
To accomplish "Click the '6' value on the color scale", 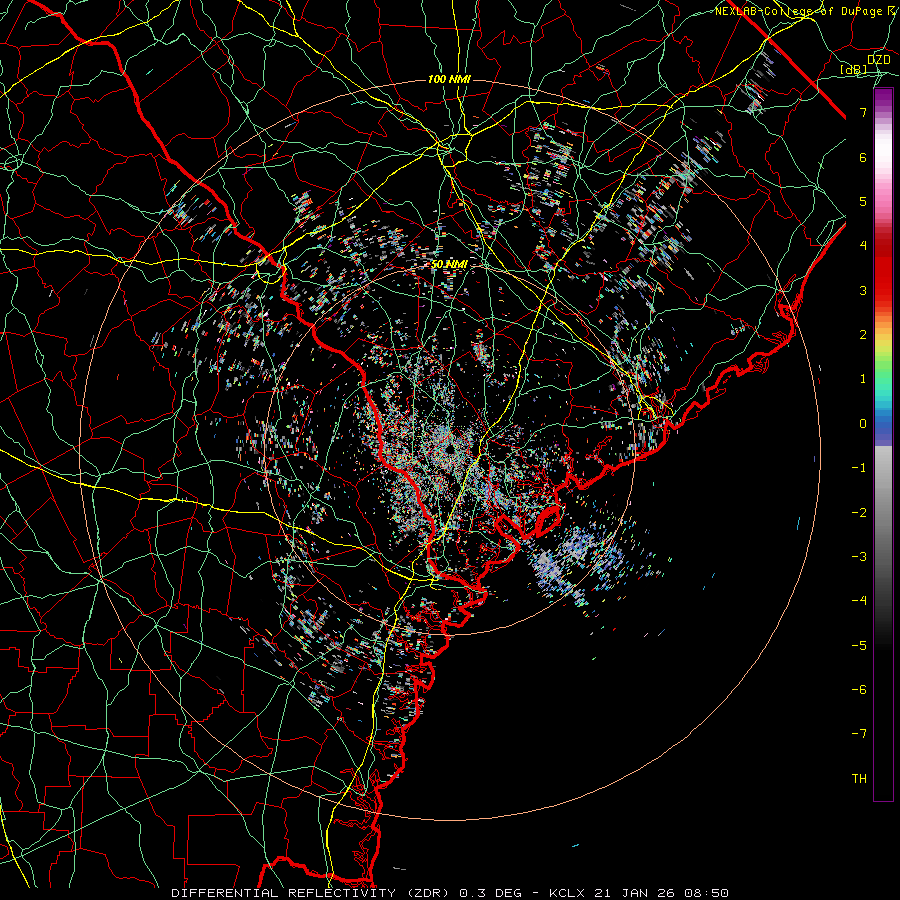I will tap(863, 157).
